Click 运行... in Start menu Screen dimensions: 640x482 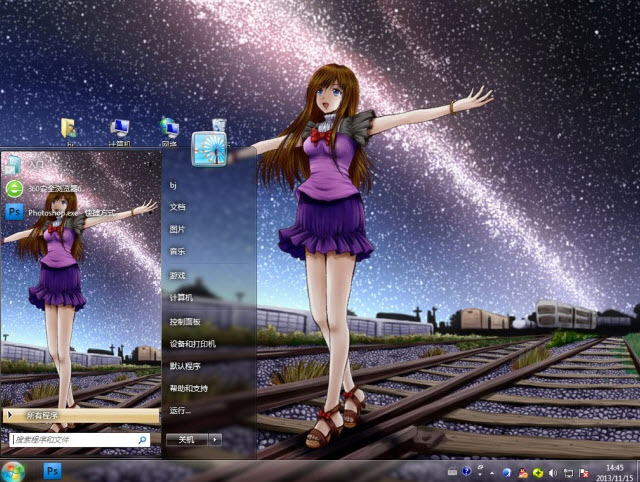[x=180, y=410]
